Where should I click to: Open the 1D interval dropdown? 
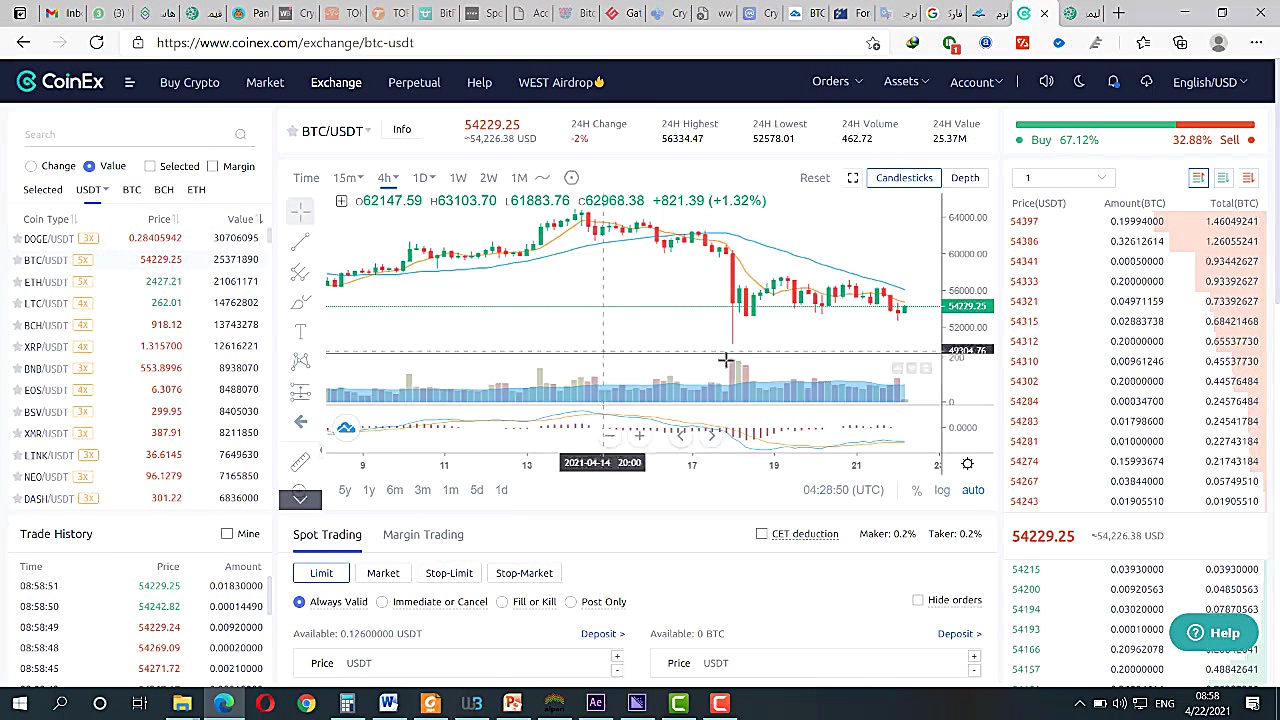click(424, 178)
